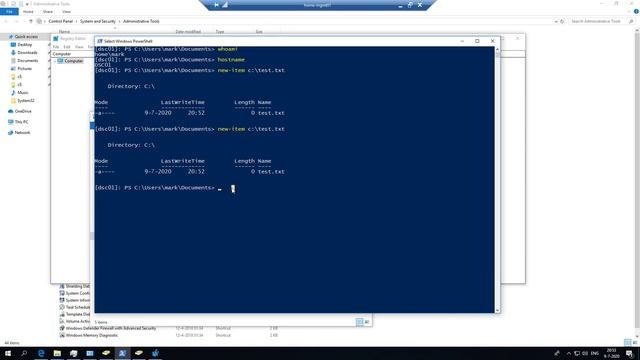Click Control Panel breadcrumb
The image size is (640, 360).
click(60, 21)
